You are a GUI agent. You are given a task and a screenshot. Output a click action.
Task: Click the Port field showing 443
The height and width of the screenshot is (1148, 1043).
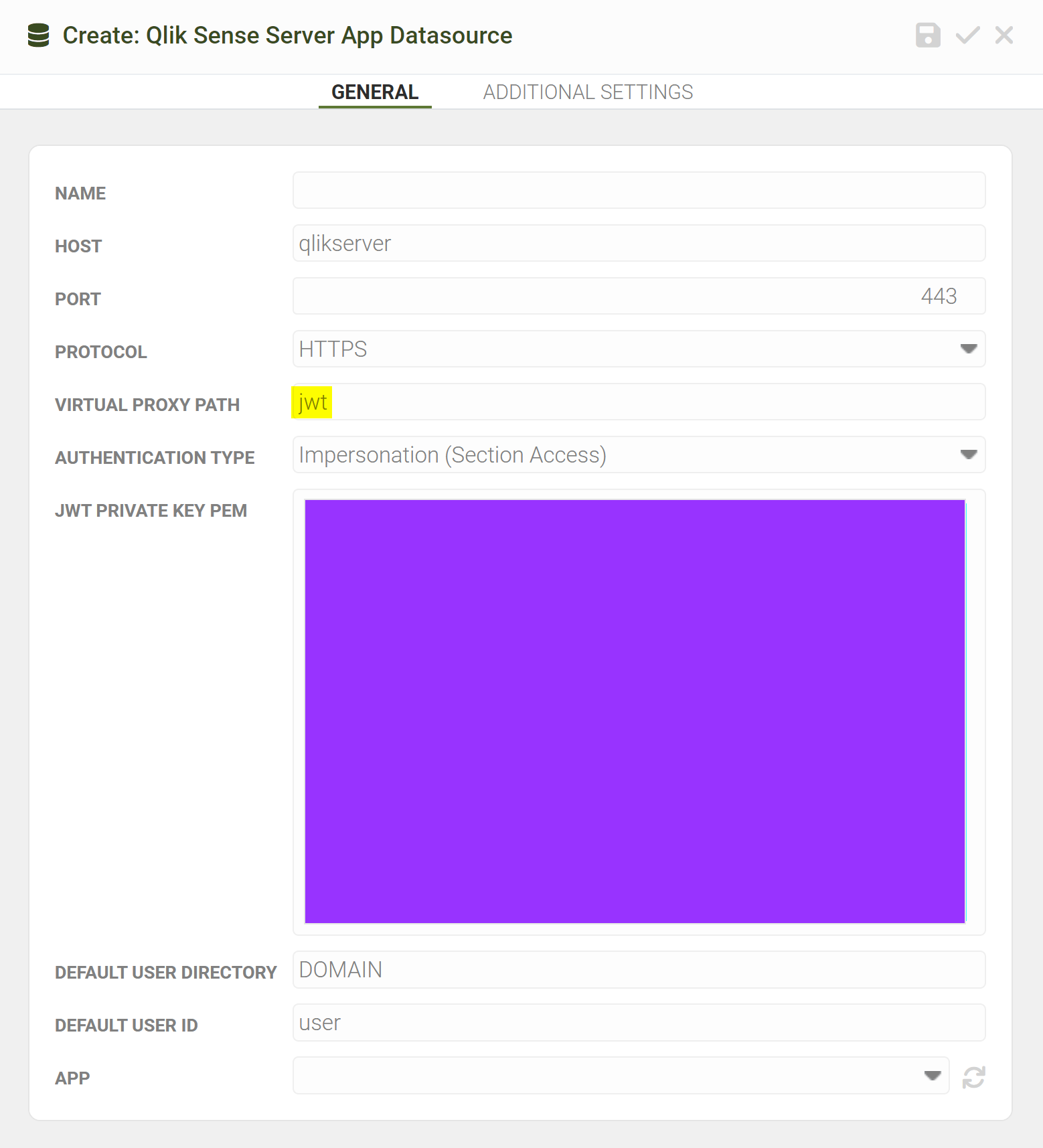pos(639,296)
